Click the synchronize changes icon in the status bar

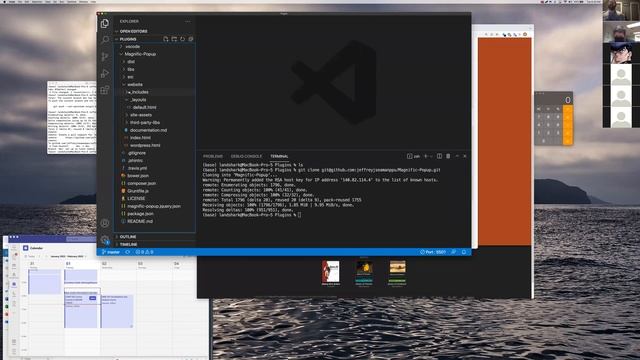[127, 252]
